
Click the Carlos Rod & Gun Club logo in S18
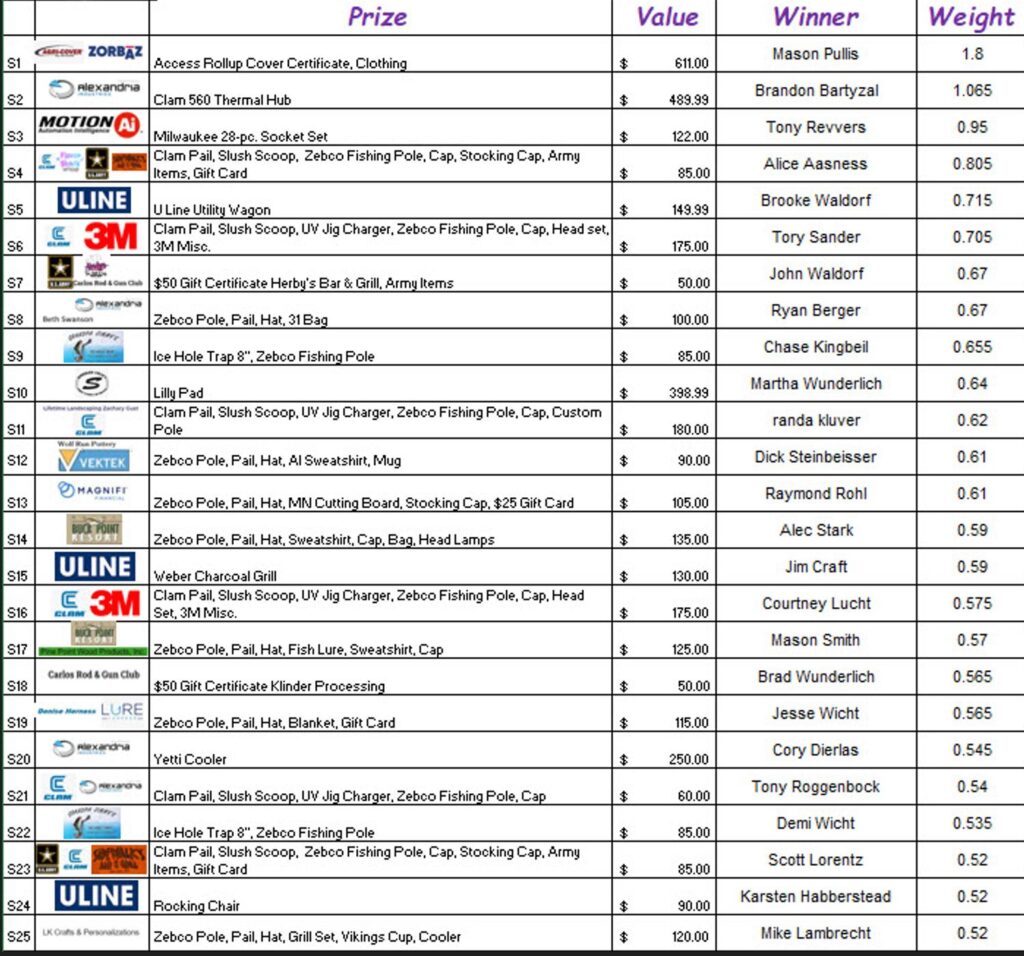(x=93, y=675)
